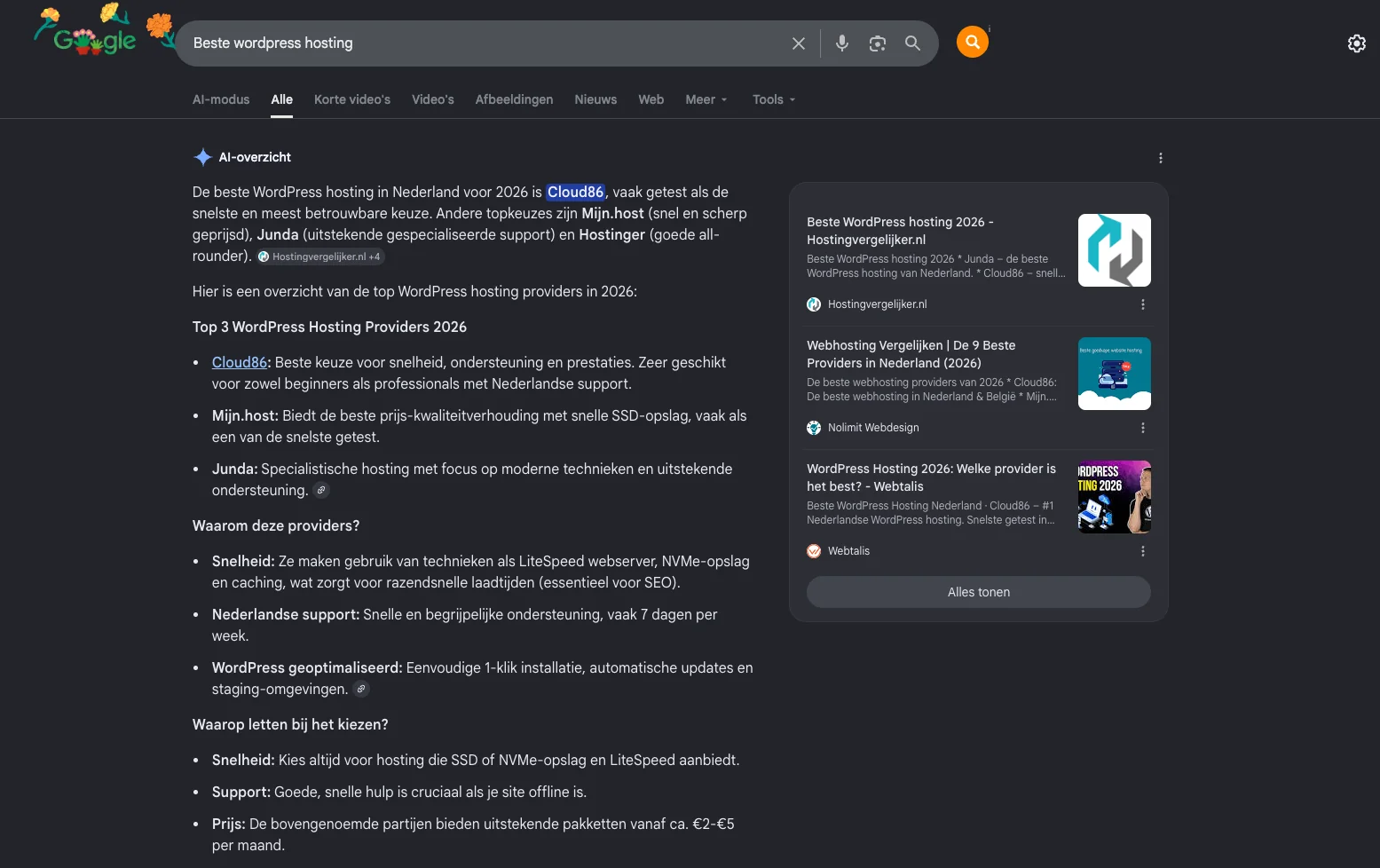Click Hostingvergelijker.nl source name in card
This screenshot has width=1380, height=868.
click(x=877, y=304)
